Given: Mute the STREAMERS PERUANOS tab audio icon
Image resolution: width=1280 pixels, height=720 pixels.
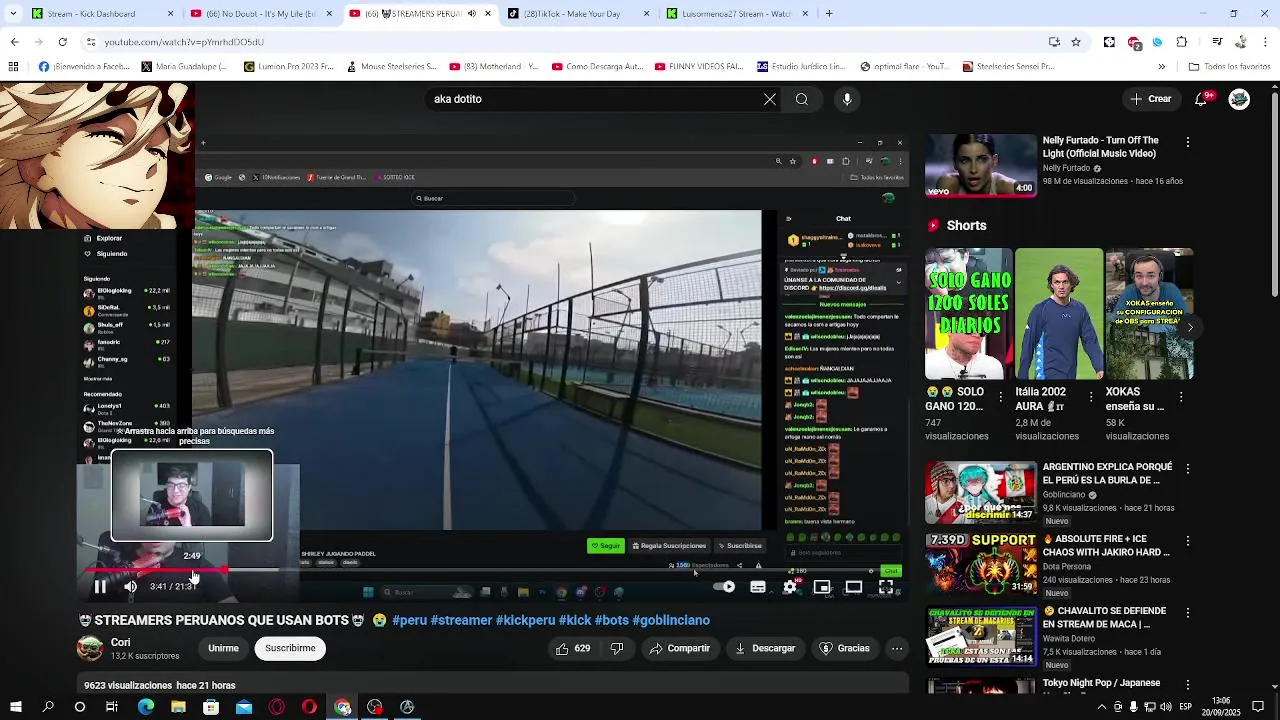Looking at the screenshot, I should pyautogui.click(x=472, y=14).
